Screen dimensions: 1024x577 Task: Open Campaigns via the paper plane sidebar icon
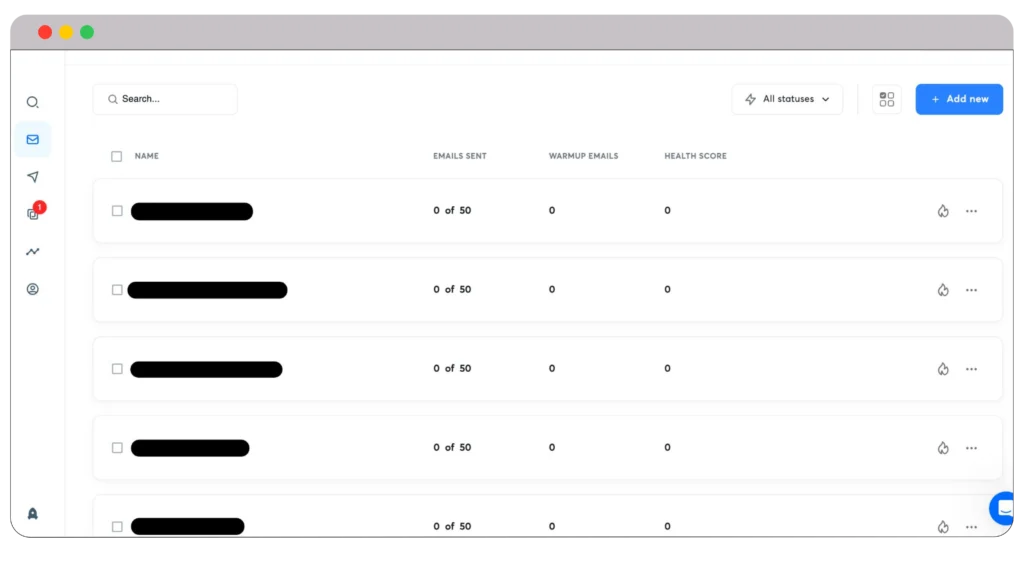click(33, 176)
